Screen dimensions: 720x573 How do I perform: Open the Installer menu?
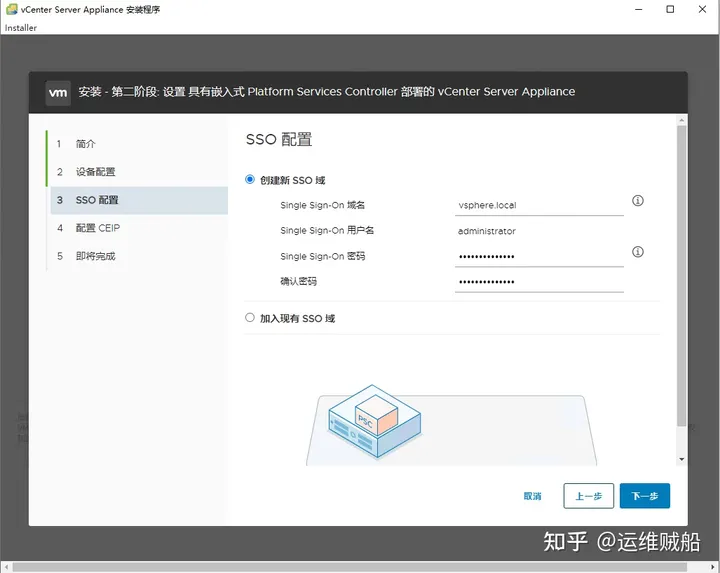(21, 28)
